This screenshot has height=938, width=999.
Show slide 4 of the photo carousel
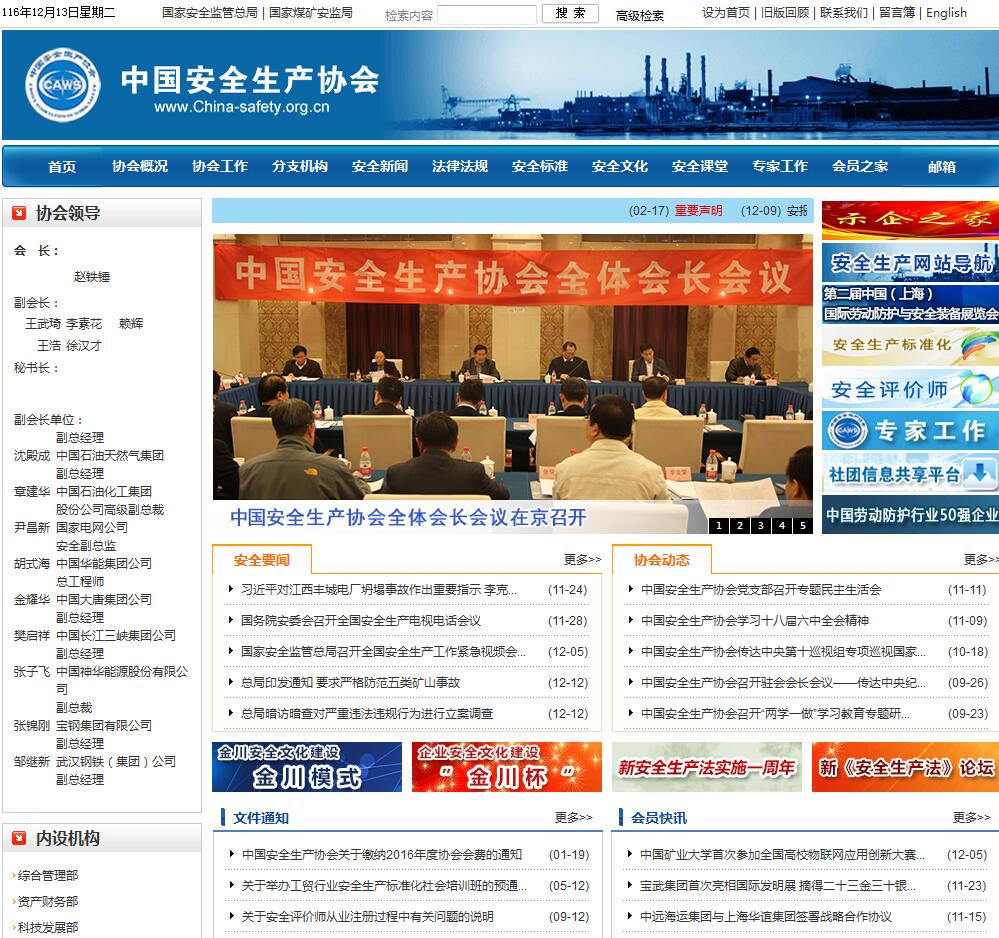tap(782, 526)
